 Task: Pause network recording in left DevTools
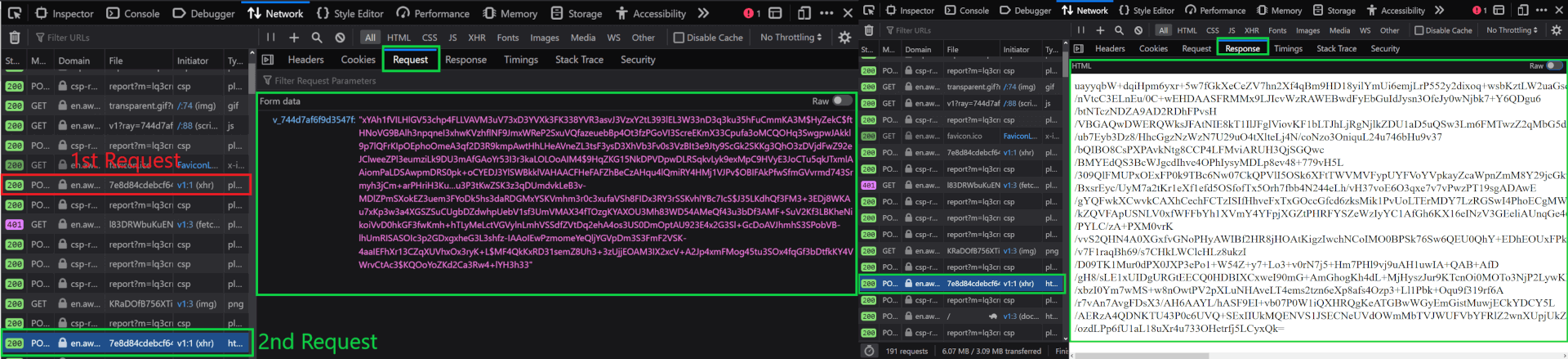(x=270, y=38)
